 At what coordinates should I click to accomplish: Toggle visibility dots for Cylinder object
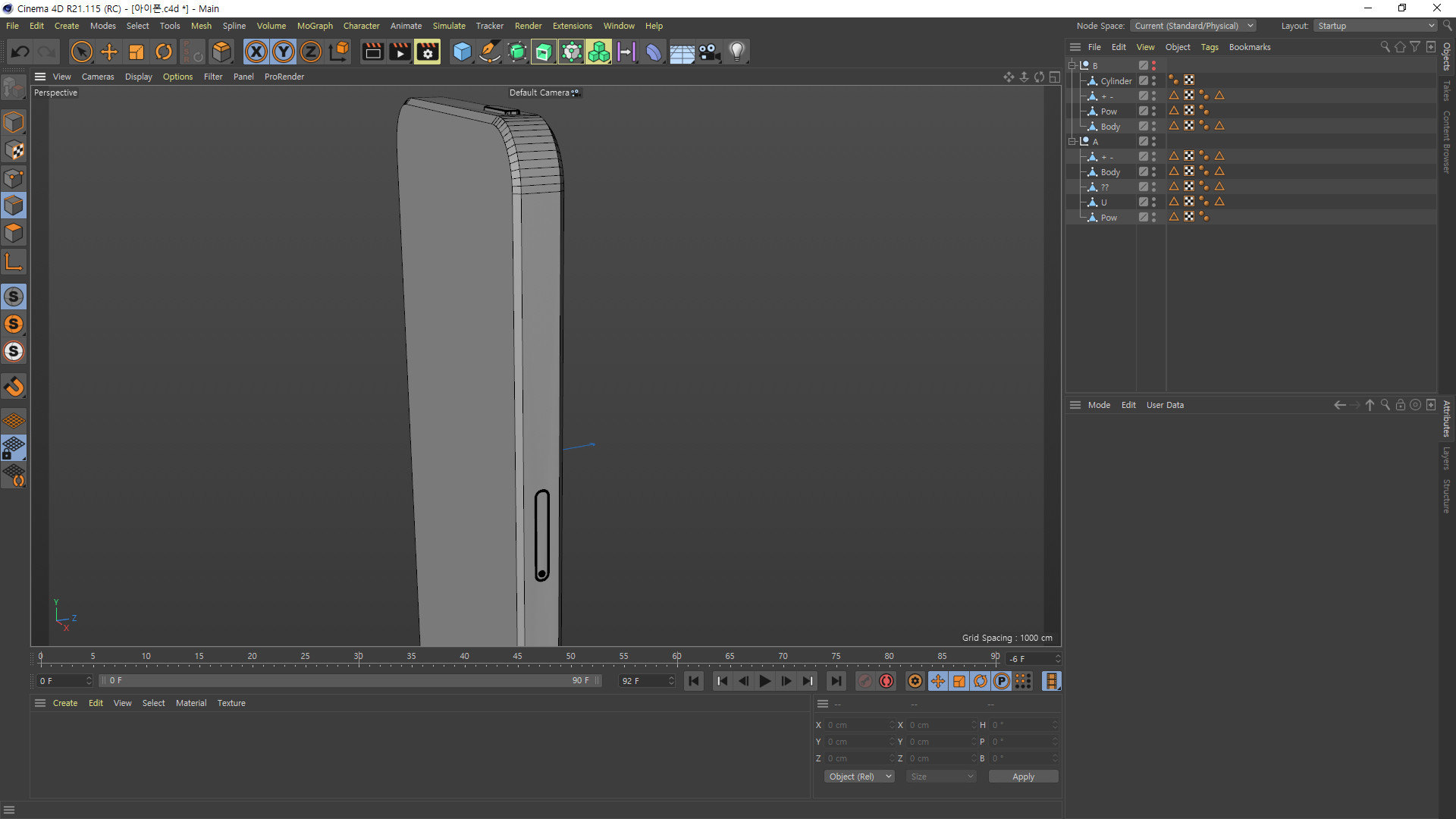coord(1153,80)
